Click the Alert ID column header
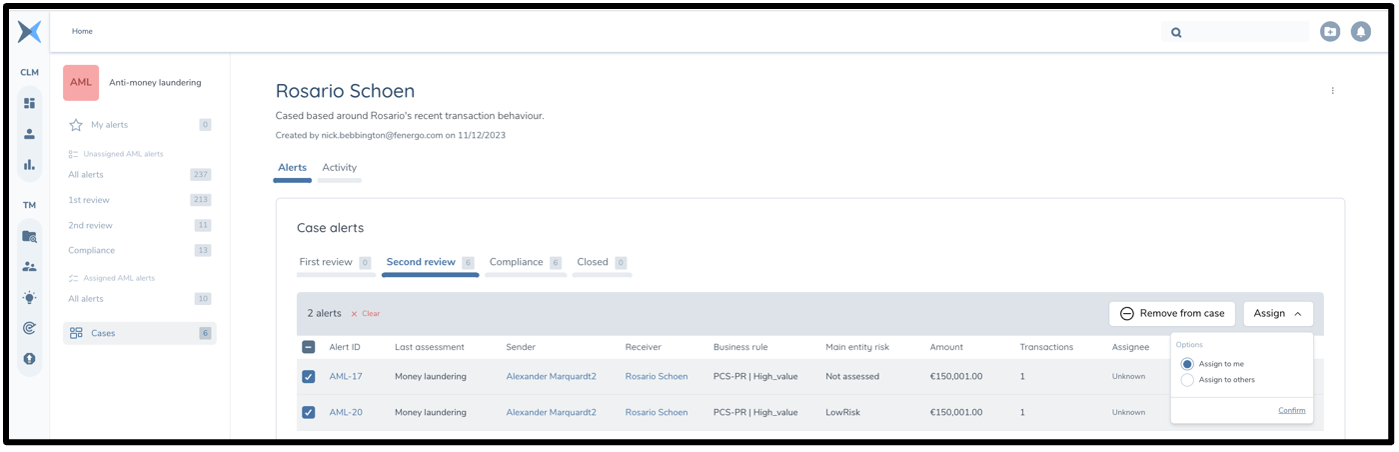The width and height of the screenshot is (1399, 452). (x=345, y=347)
